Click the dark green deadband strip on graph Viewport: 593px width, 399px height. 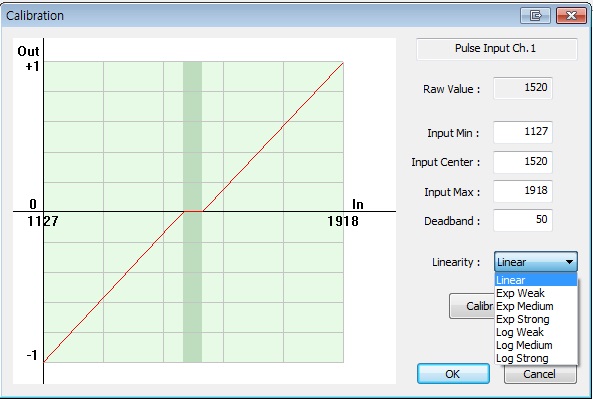click(192, 212)
